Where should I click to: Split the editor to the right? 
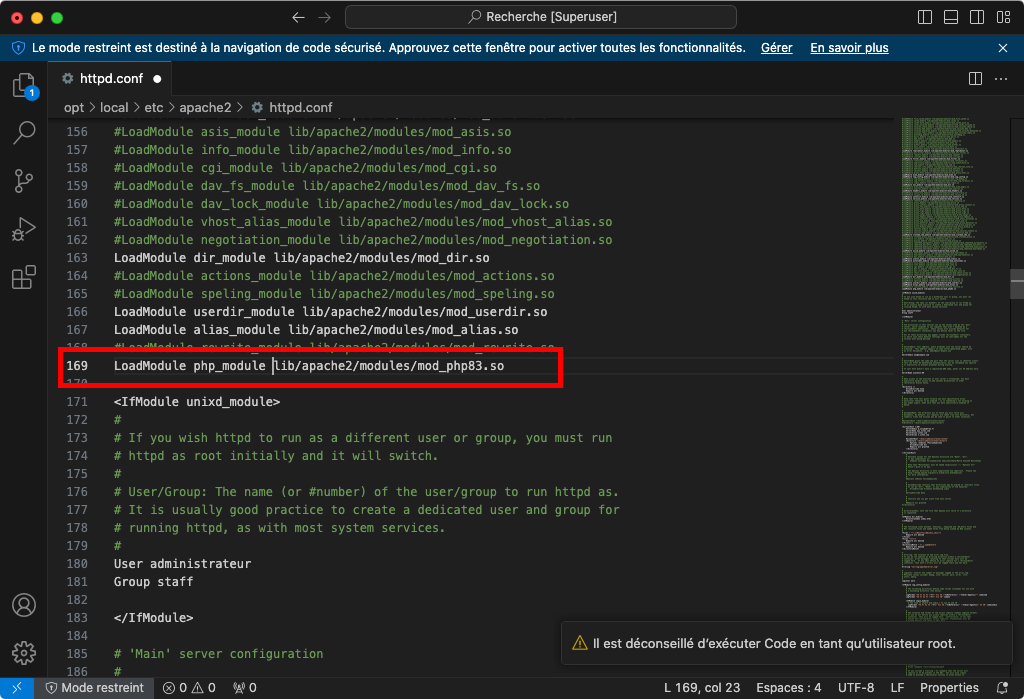click(x=976, y=79)
